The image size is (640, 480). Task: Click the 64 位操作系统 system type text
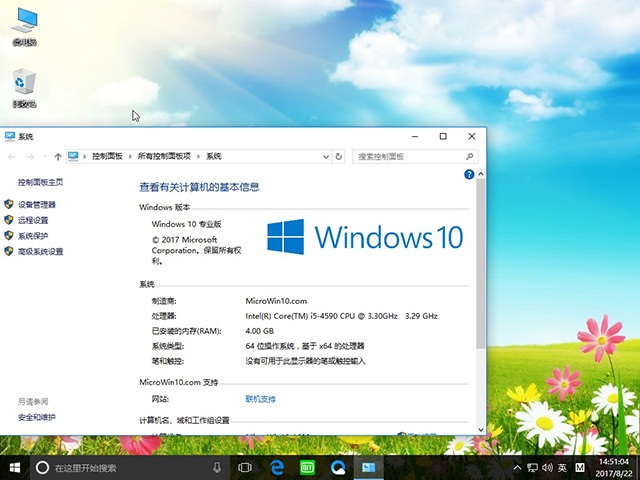click(305, 346)
